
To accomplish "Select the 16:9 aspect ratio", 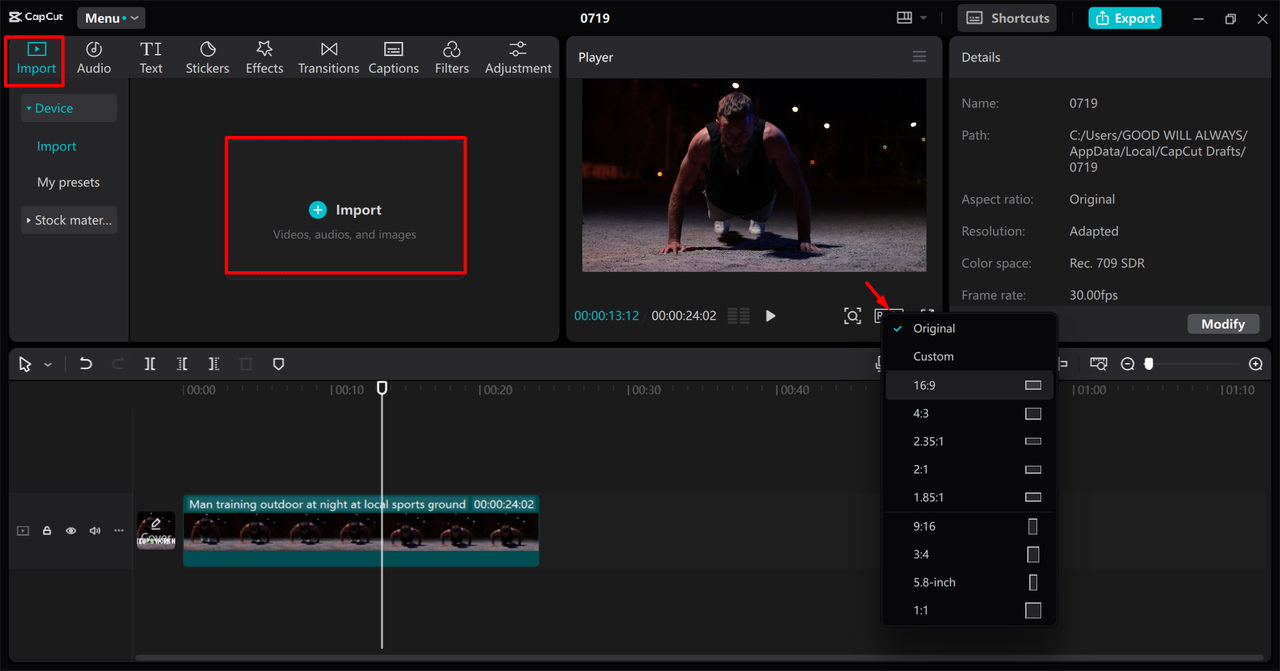I will coord(969,385).
